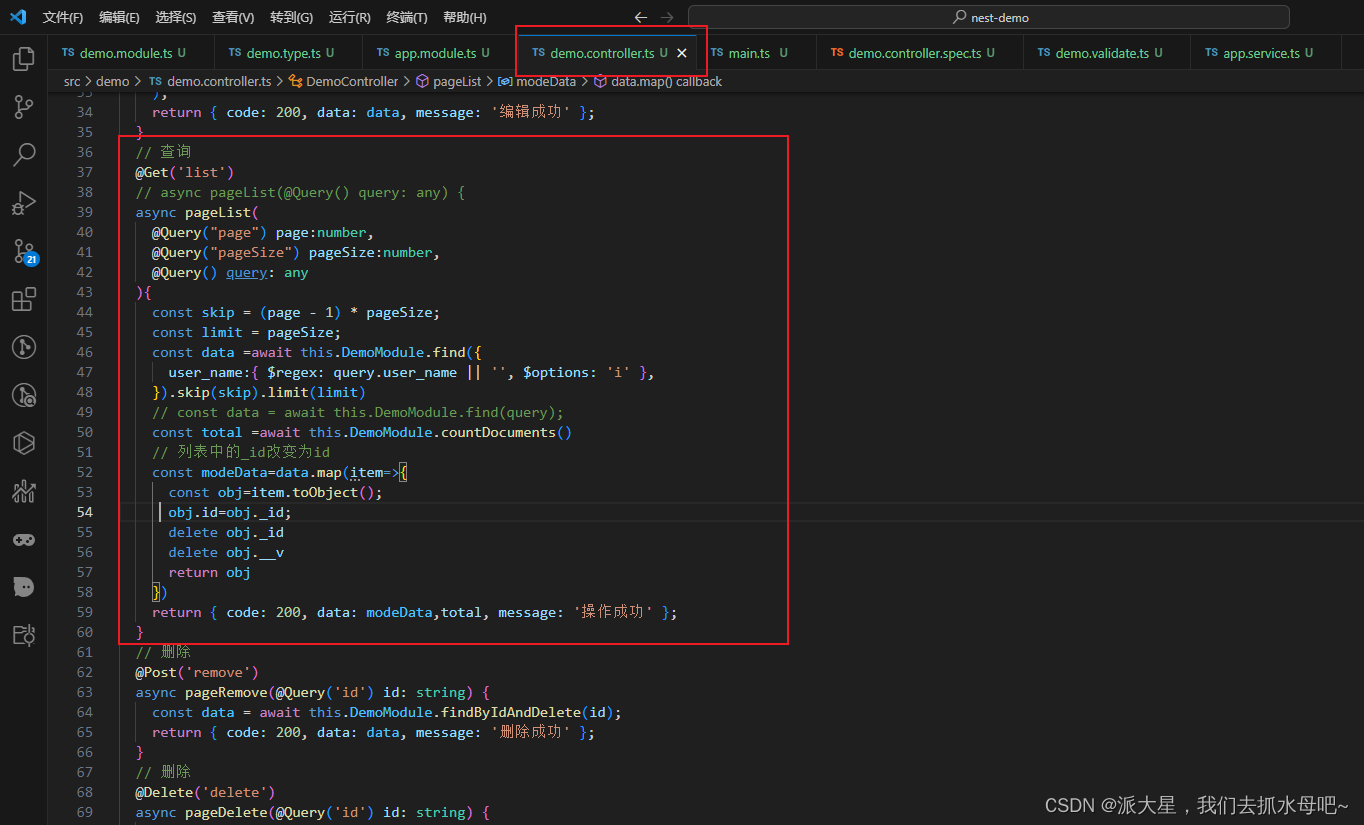The width and height of the screenshot is (1364, 825).
Task: Click the demo folder breadcrumb
Action: pyautogui.click(x=113, y=81)
